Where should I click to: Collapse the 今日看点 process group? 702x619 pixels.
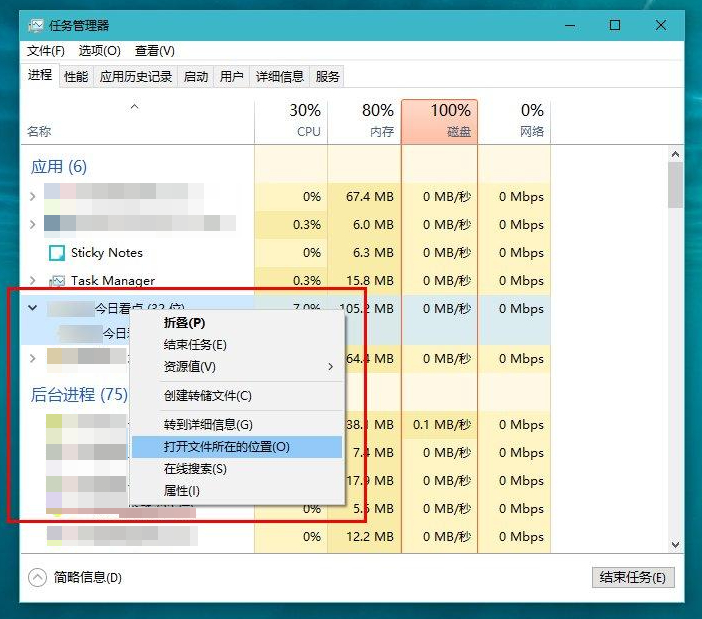(x=33, y=309)
